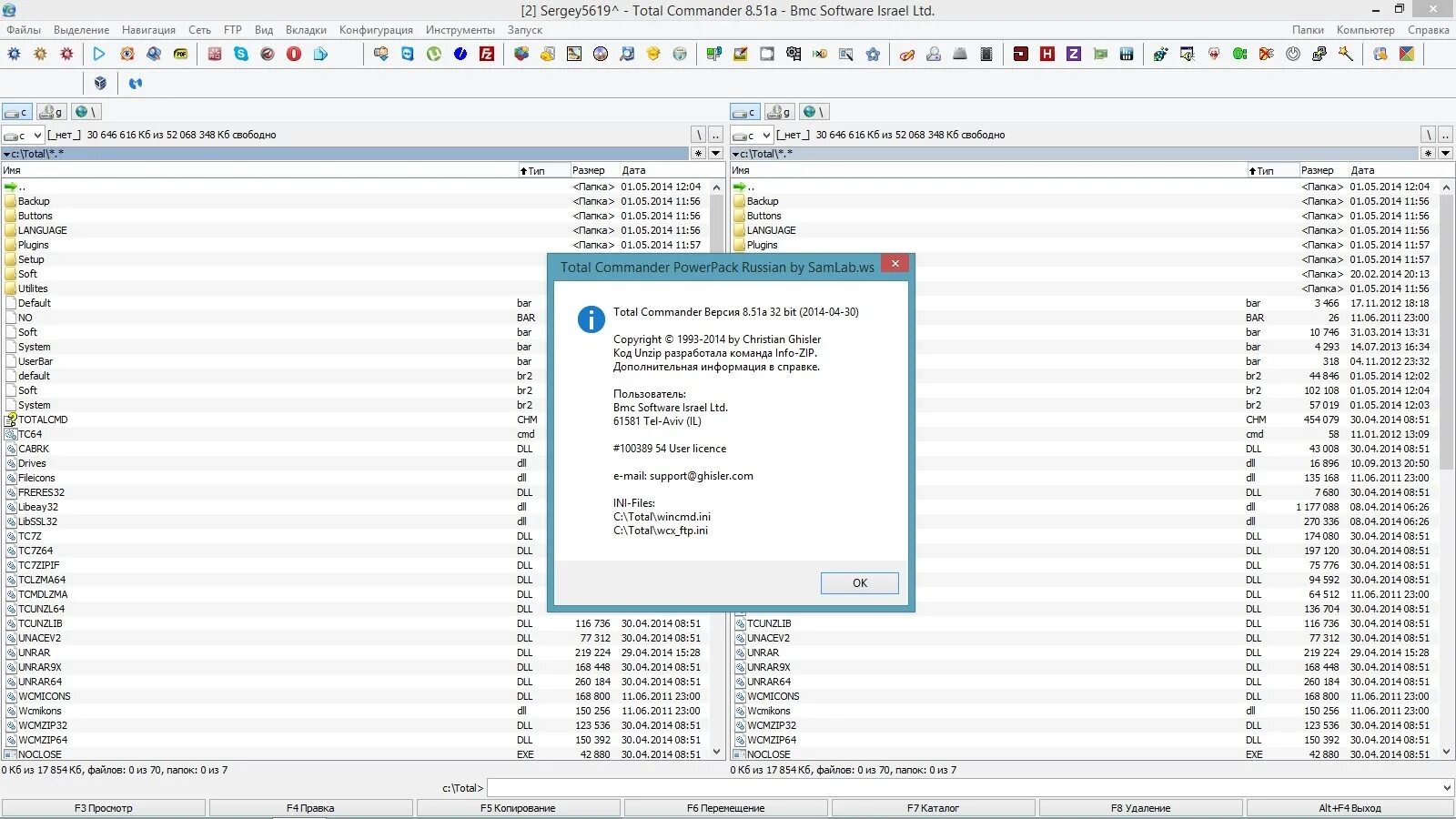Viewport: 1456px width, 819px height.
Task: Open left panel directory history arrow
Action: pyautogui.click(x=716, y=154)
